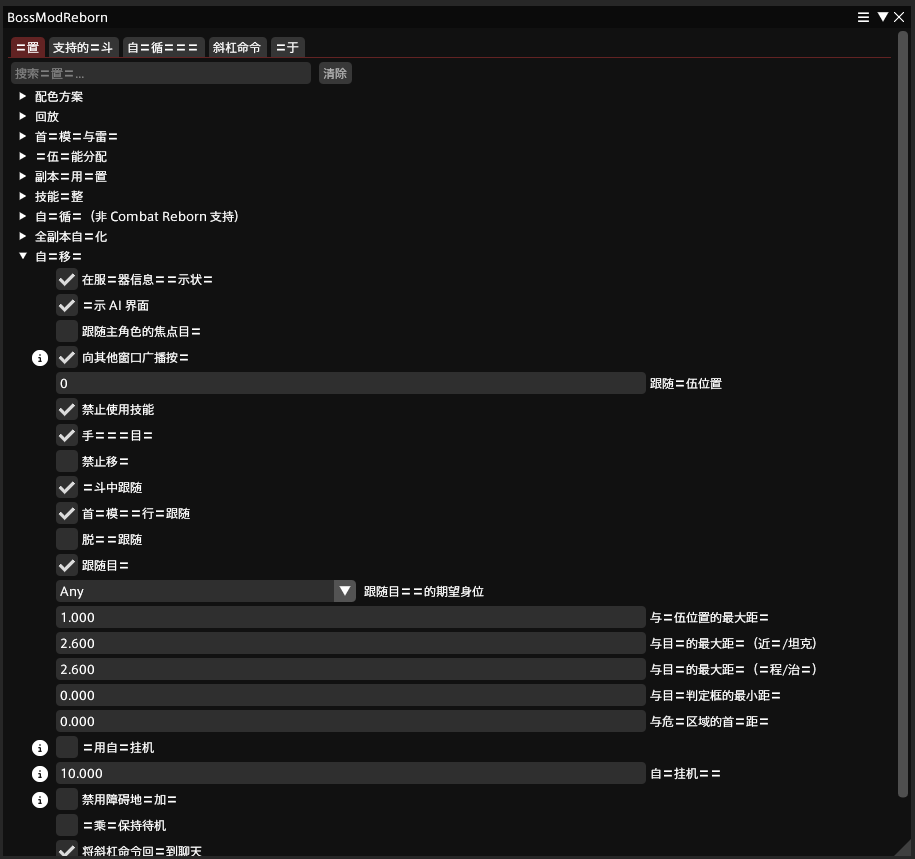This screenshot has width=915, height=859.
Task: Enable =乘=保持待机 checkbox
Action: coord(67,825)
